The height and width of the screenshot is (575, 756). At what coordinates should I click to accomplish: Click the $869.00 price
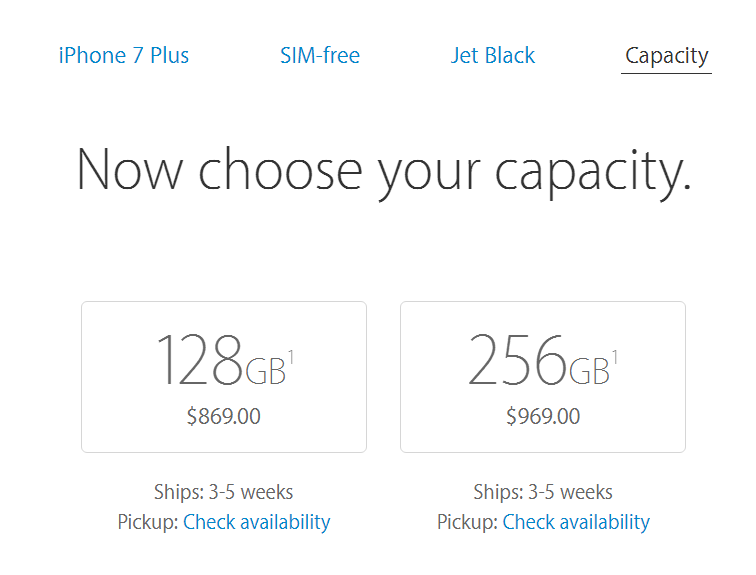223,417
